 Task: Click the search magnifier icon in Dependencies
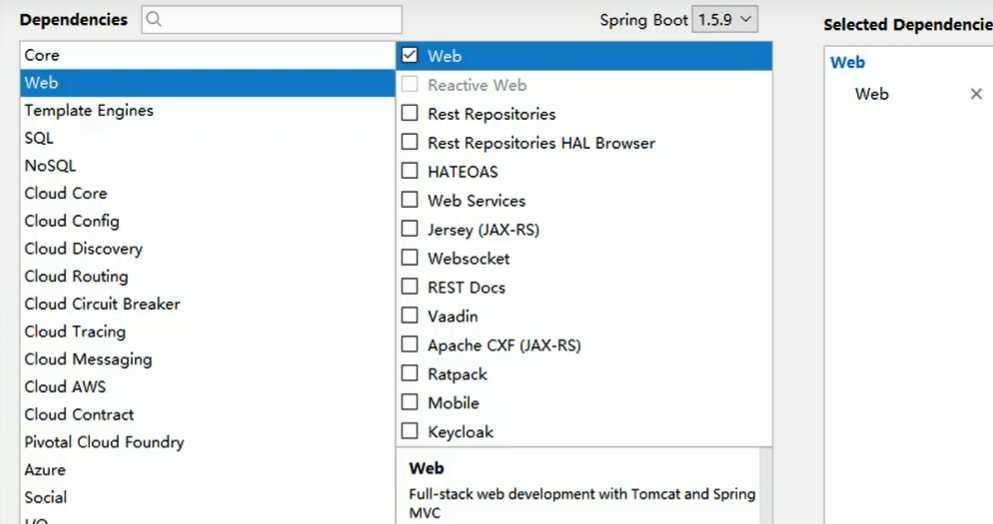pos(154,20)
